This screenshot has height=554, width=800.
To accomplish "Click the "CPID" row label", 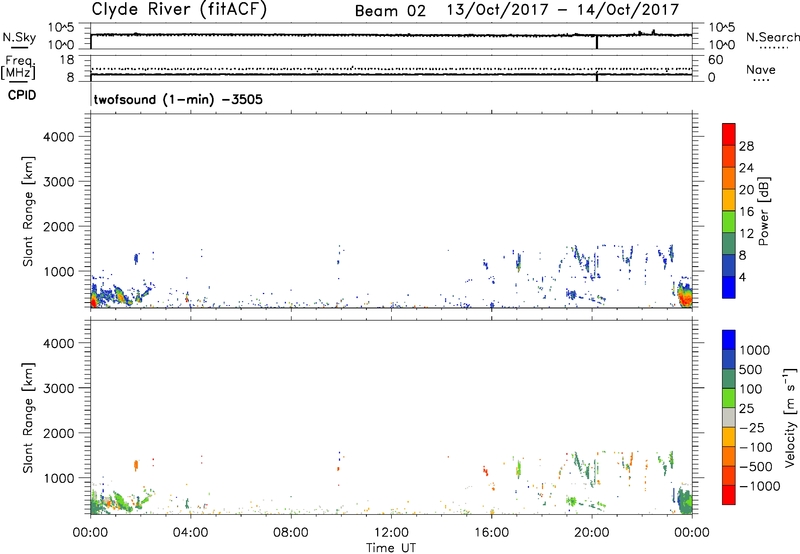I will (22, 95).
